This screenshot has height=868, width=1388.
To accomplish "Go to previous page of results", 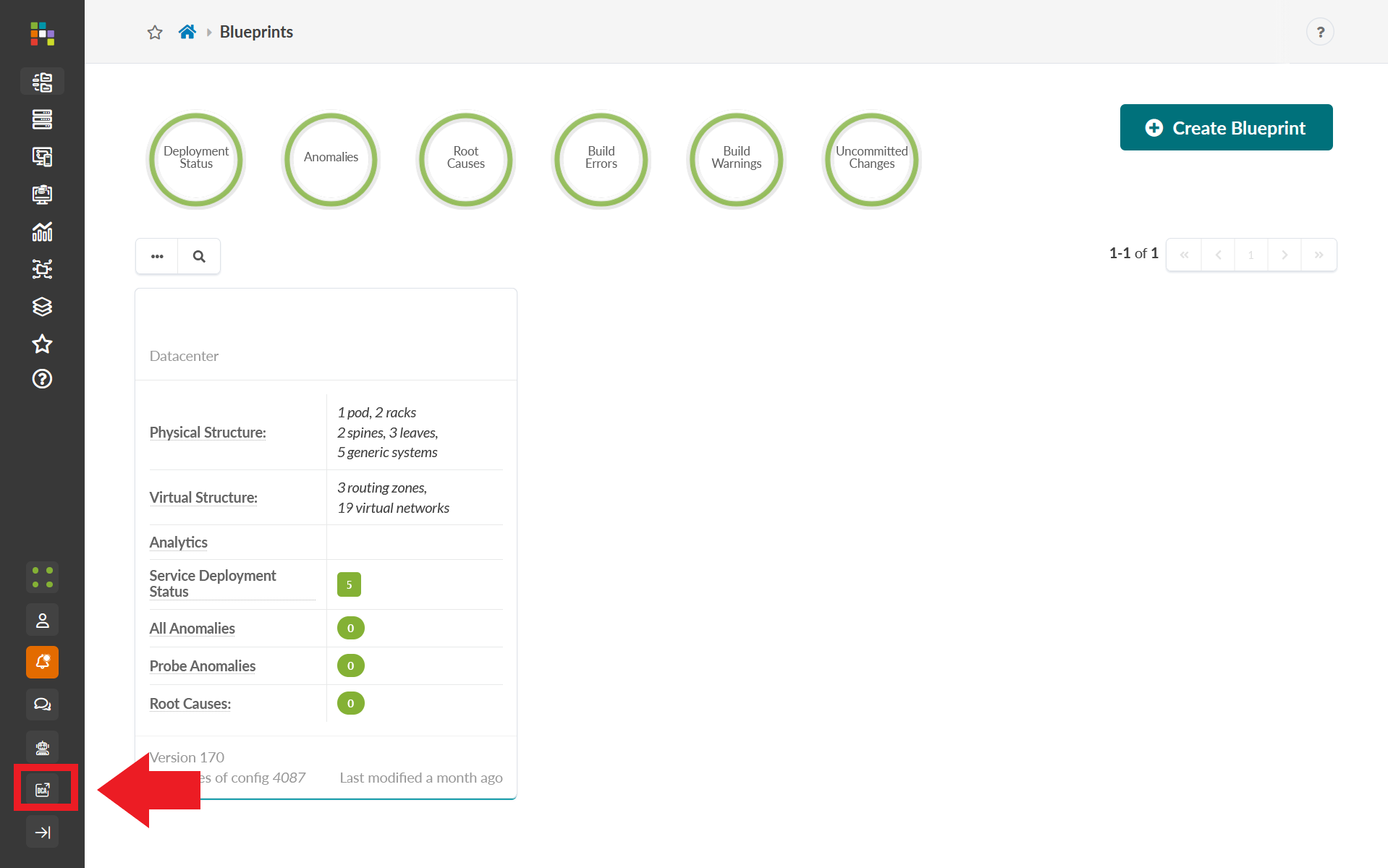I will point(1218,255).
